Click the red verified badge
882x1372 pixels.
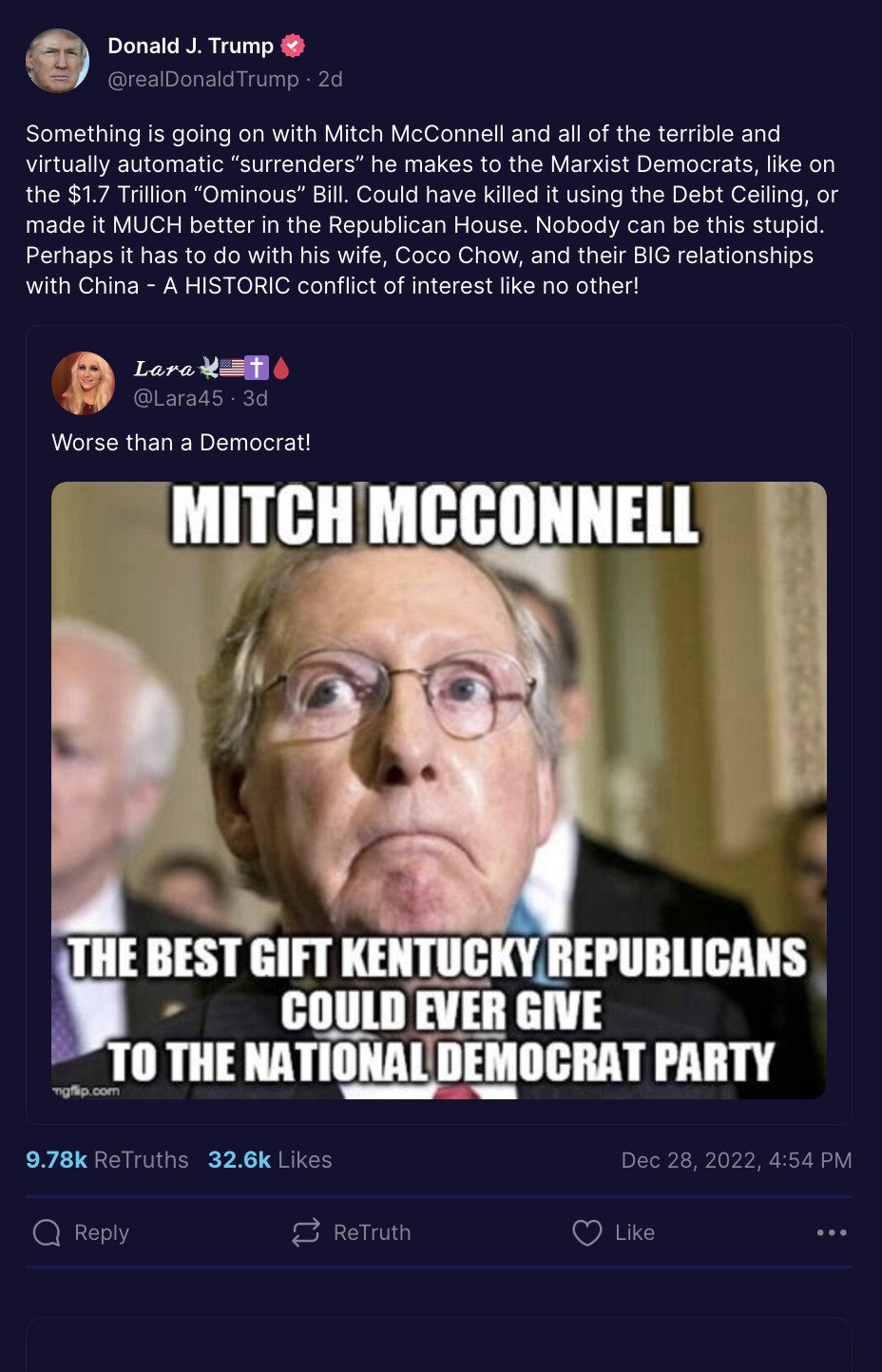coord(293,46)
